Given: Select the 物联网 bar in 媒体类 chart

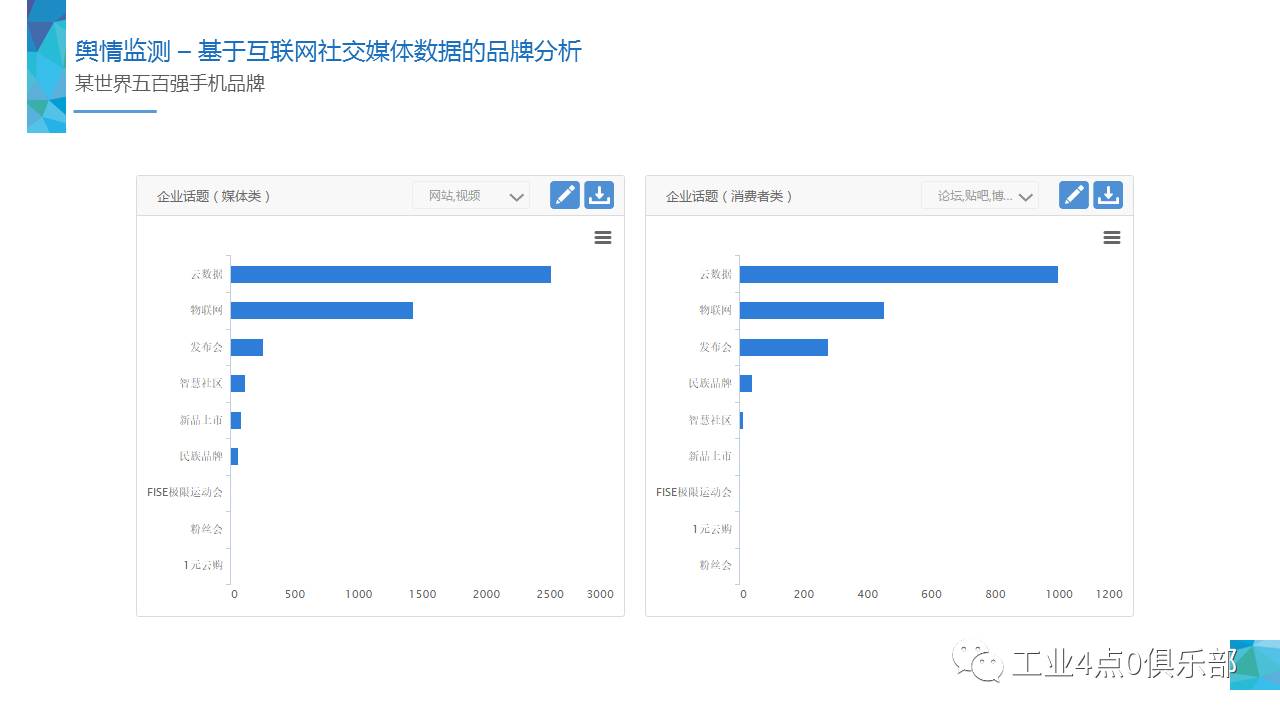Looking at the screenshot, I should [321, 311].
